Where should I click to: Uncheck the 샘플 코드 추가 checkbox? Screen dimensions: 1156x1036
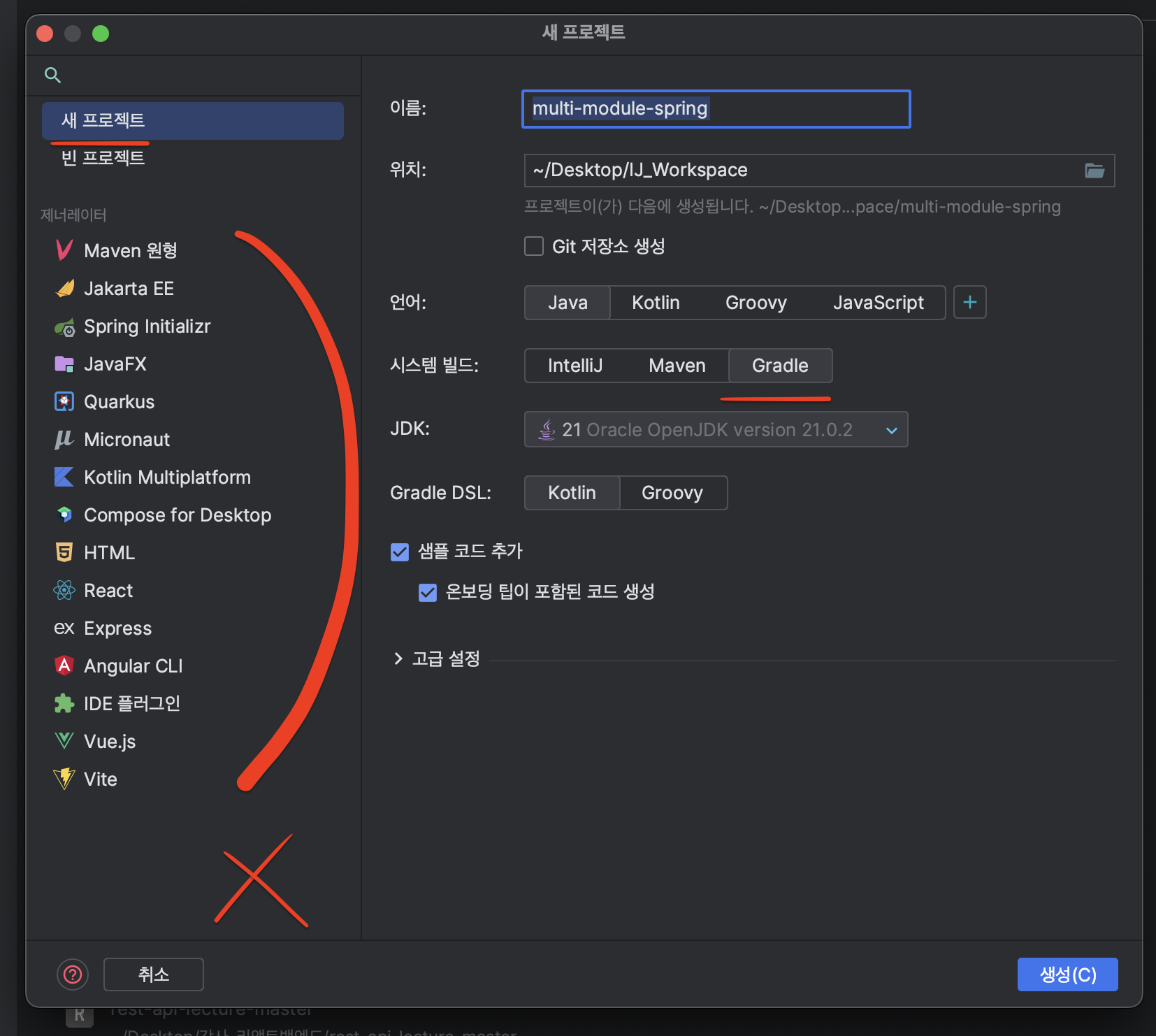pos(400,552)
